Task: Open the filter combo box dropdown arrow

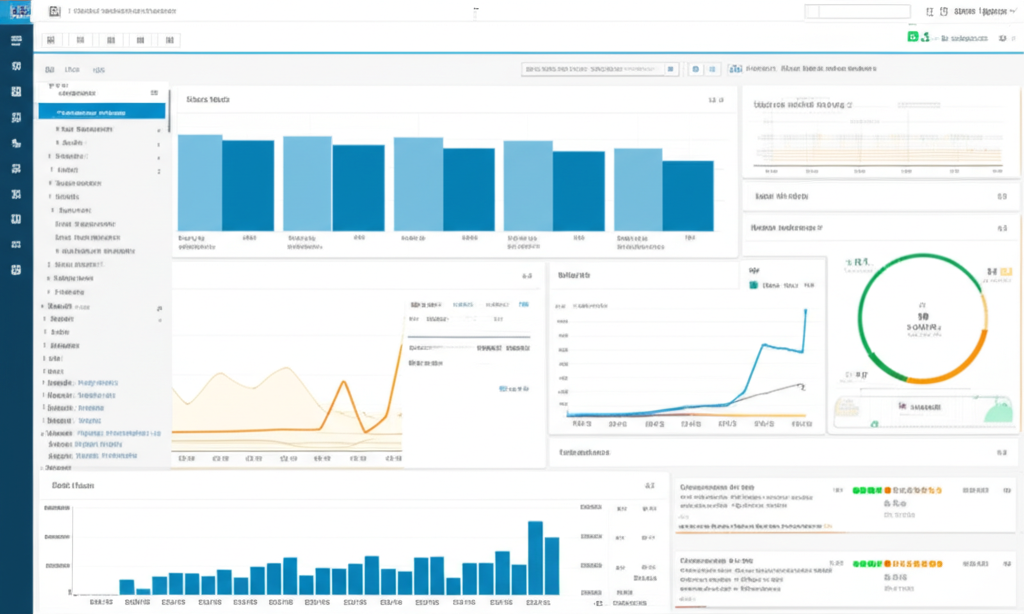Action: (x=671, y=69)
